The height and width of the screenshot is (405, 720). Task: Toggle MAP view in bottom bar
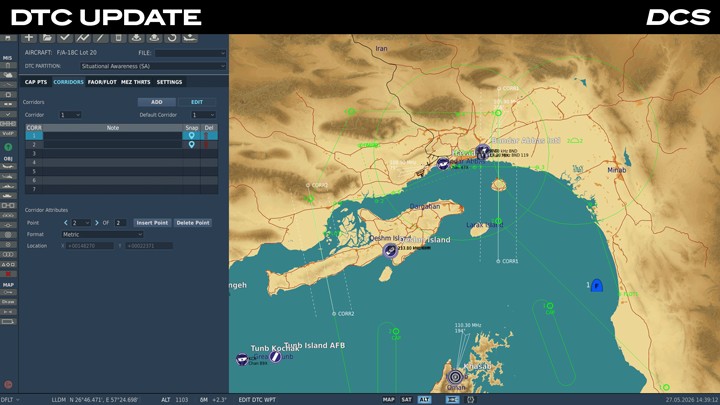tap(388, 399)
